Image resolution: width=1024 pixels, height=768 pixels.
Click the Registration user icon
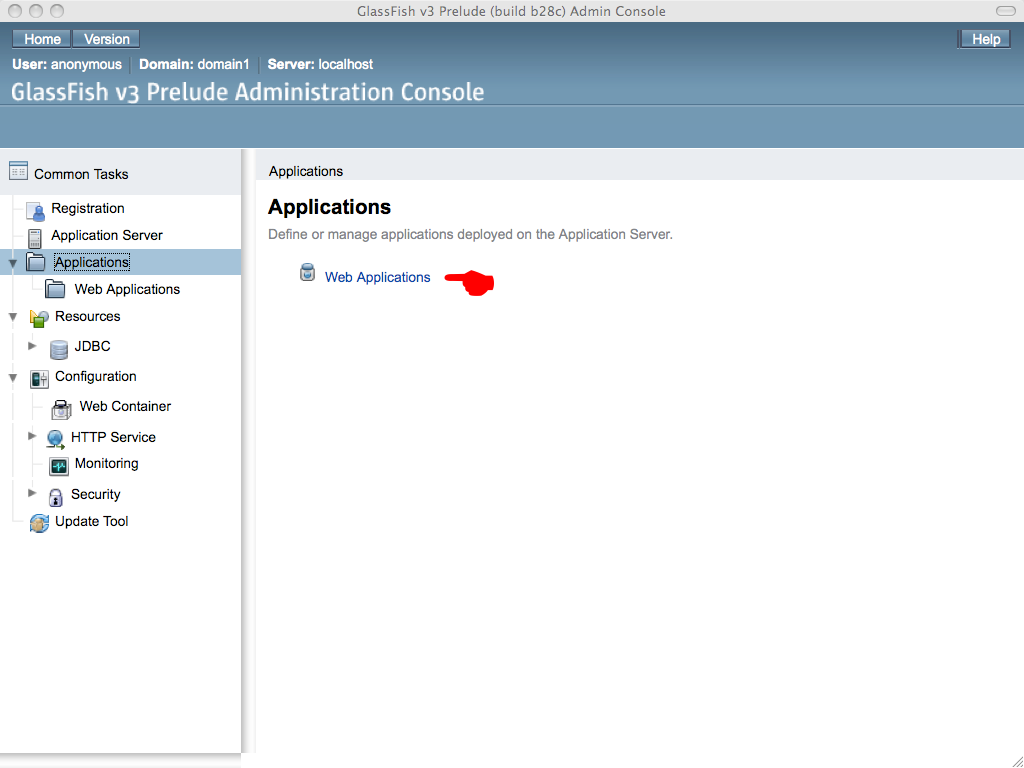[x=35, y=211]
